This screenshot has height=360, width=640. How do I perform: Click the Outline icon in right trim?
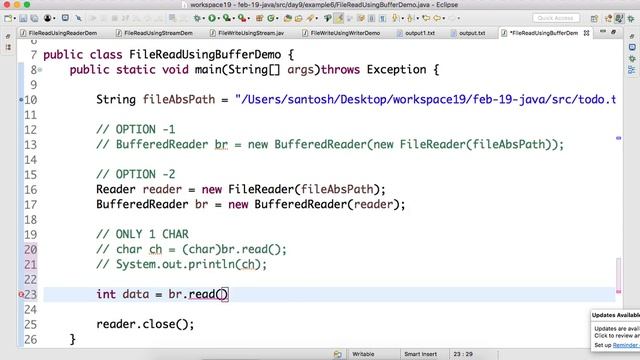(x=632, y=70)
